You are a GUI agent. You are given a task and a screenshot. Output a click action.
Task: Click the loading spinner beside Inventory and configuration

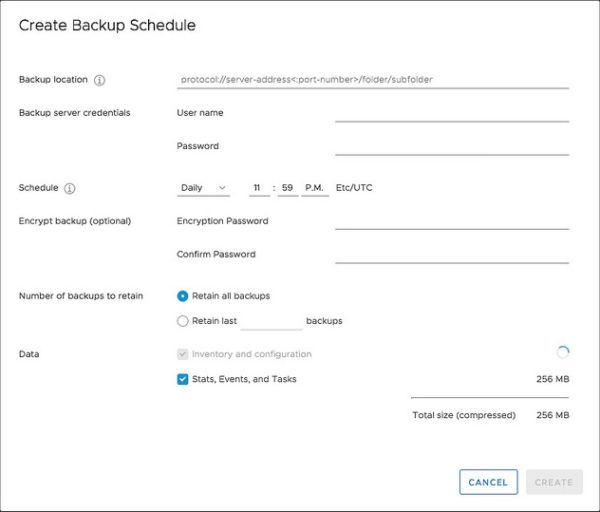click(x=563, y=352)
